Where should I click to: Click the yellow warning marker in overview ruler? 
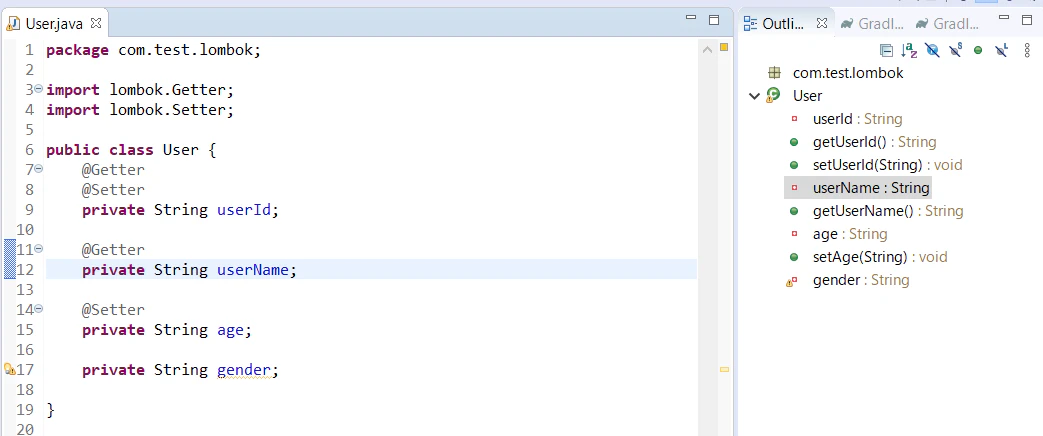coord(724,369)
